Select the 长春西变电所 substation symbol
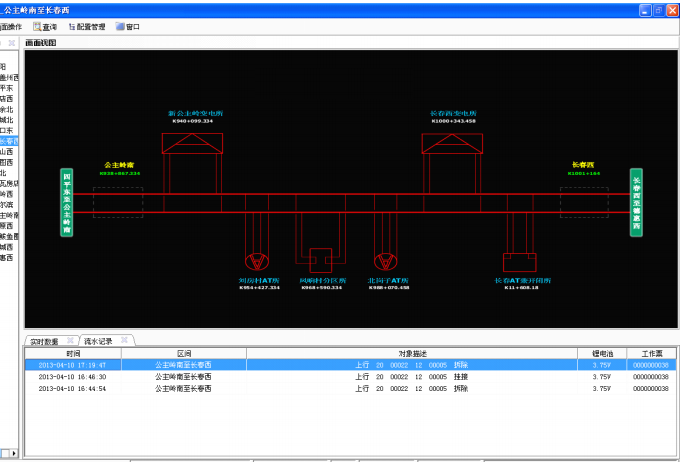 (452, 144)
